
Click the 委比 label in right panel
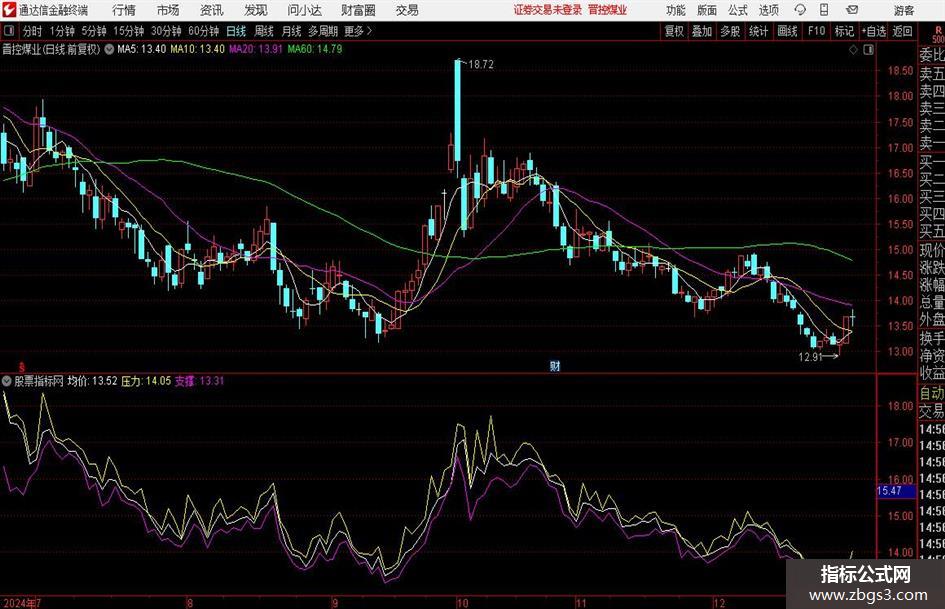[932, 55]
